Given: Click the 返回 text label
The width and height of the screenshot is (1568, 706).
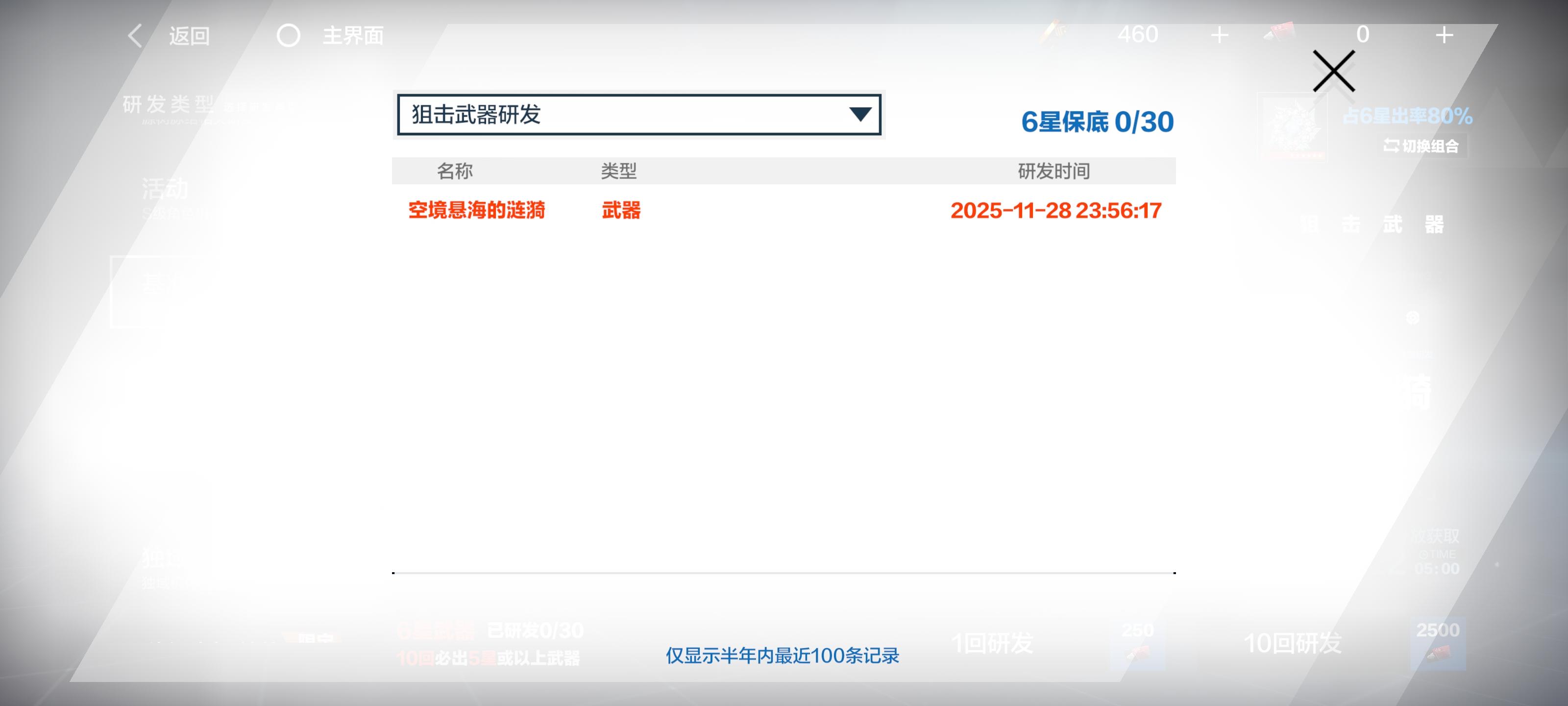Looking at the screenshot, I should (x=189, y=36).
